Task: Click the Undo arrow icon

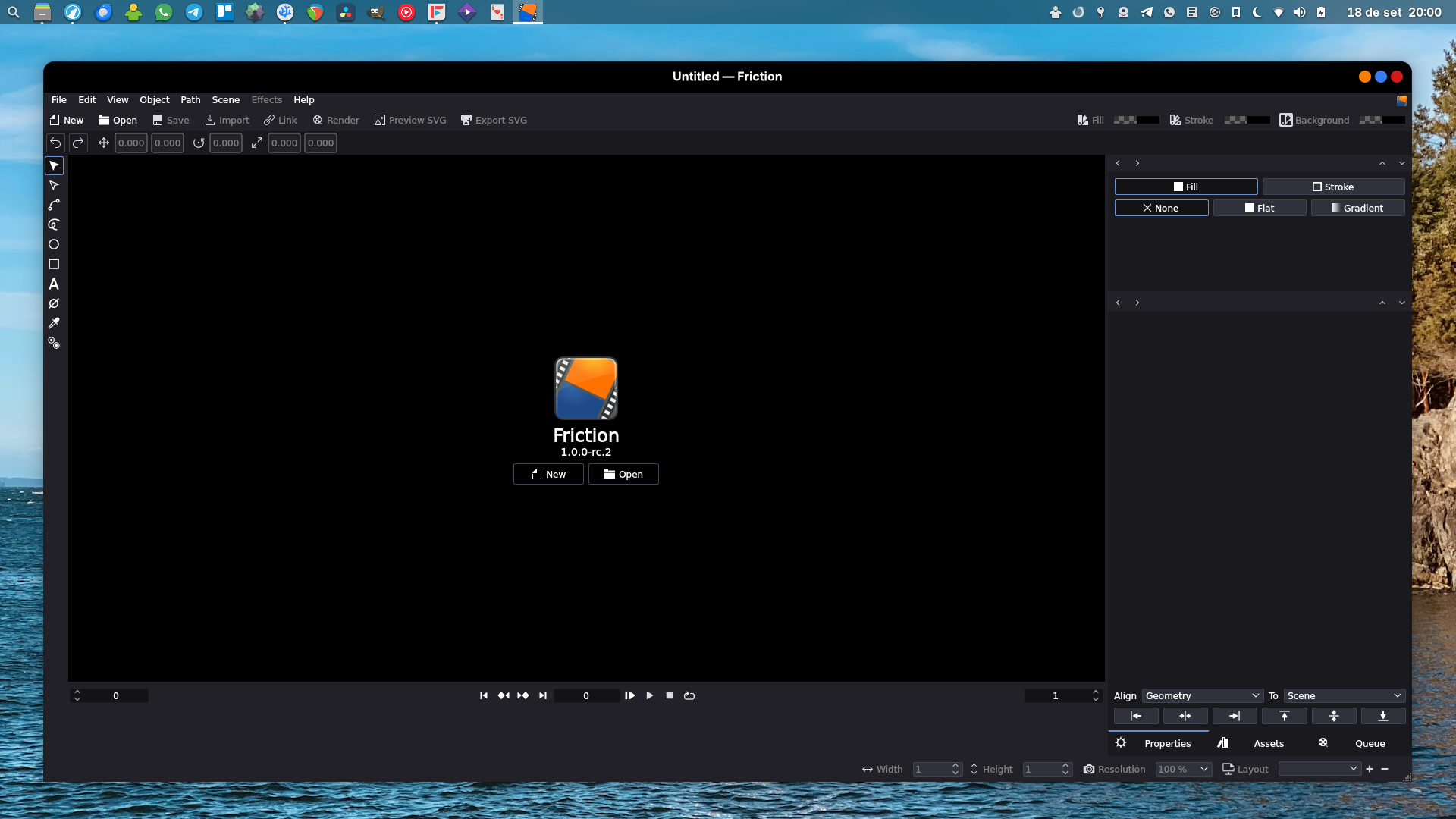Action: tap(55, 143)
